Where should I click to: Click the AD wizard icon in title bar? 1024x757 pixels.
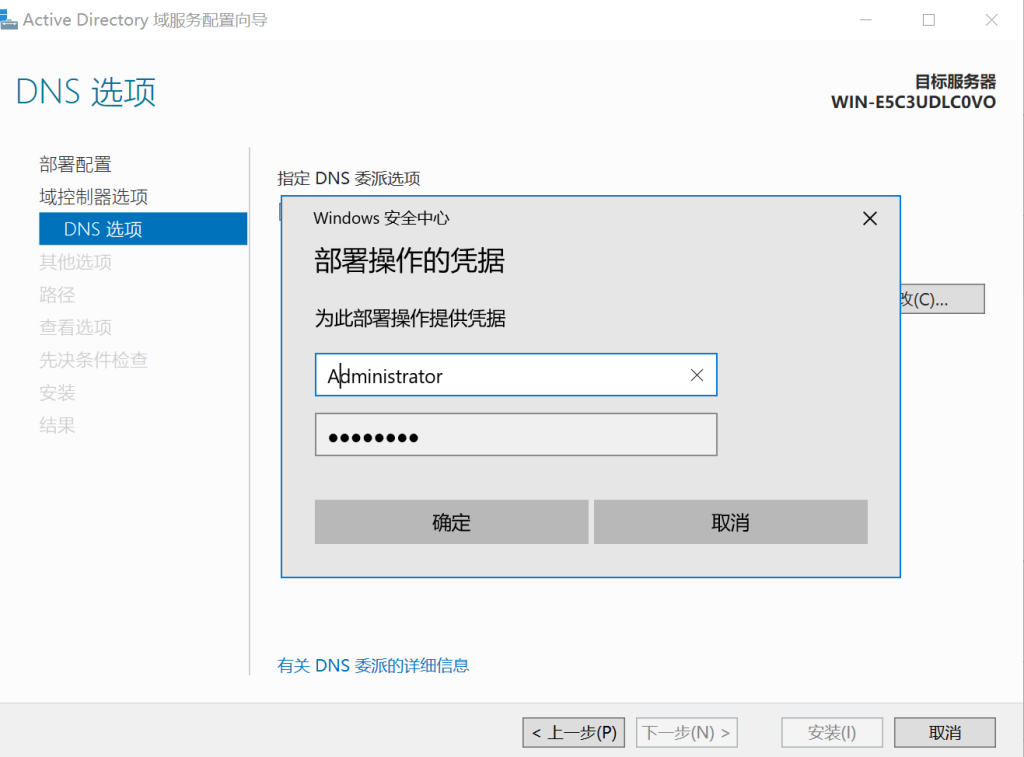click(10, 19)
